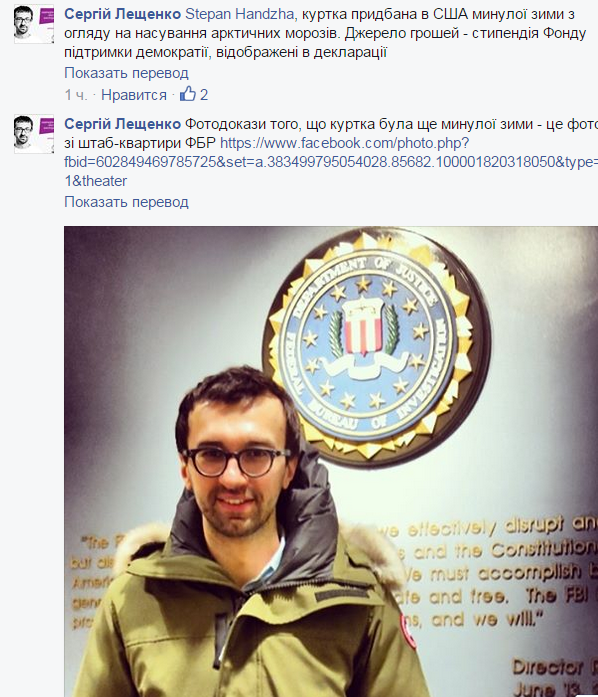Image resolution: width=598 pixels, height=697 pixels.
Task: Click the quote text on the photo wall
Action: click(489, 573)
